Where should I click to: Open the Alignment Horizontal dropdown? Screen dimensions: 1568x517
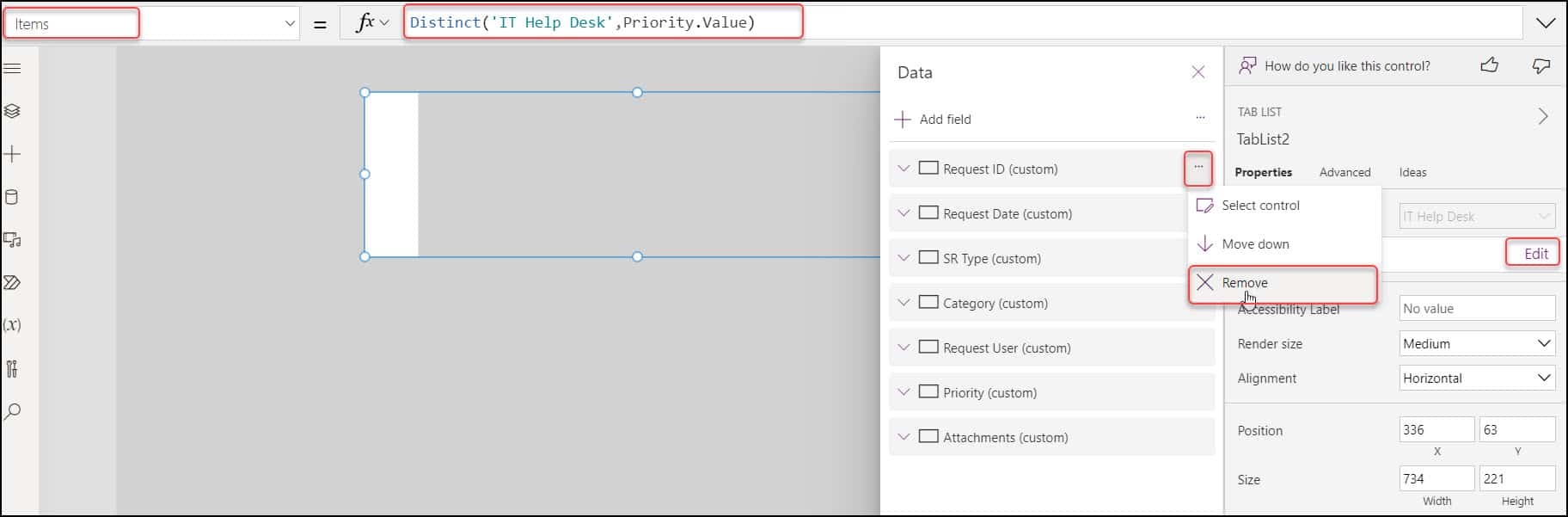click(x=1477, y=378)
